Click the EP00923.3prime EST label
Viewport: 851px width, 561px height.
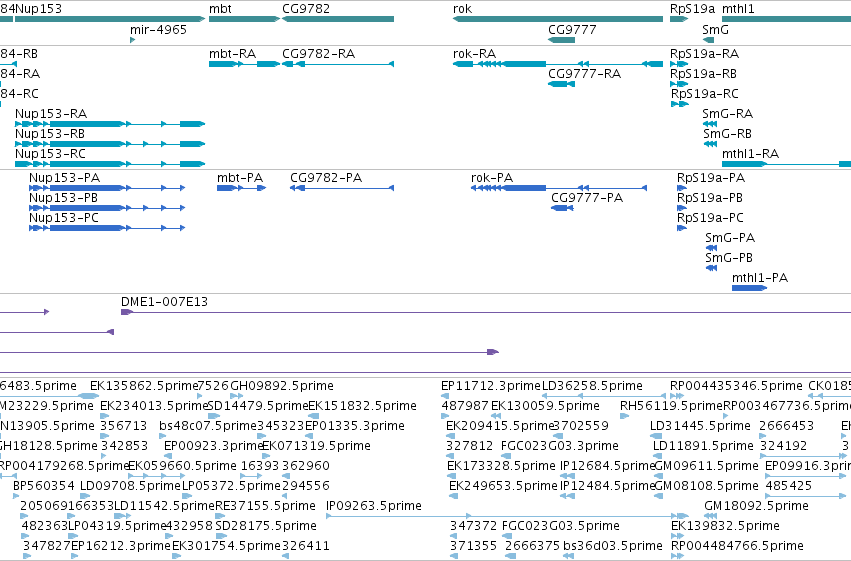(214, 447)
